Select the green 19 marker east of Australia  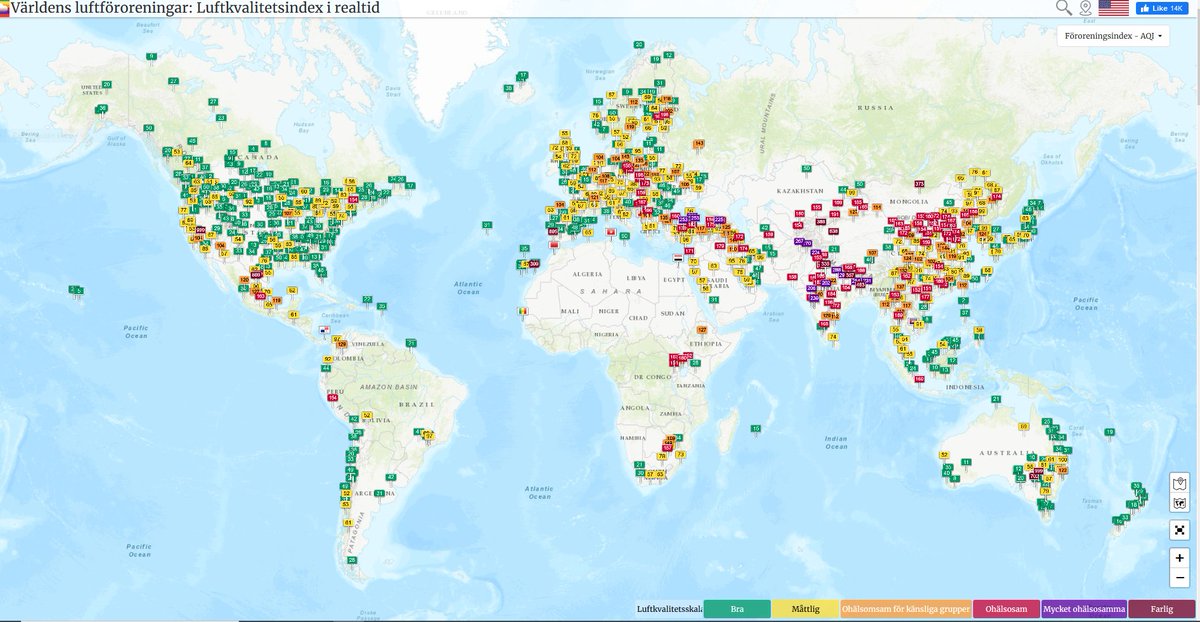(1109, 432)
